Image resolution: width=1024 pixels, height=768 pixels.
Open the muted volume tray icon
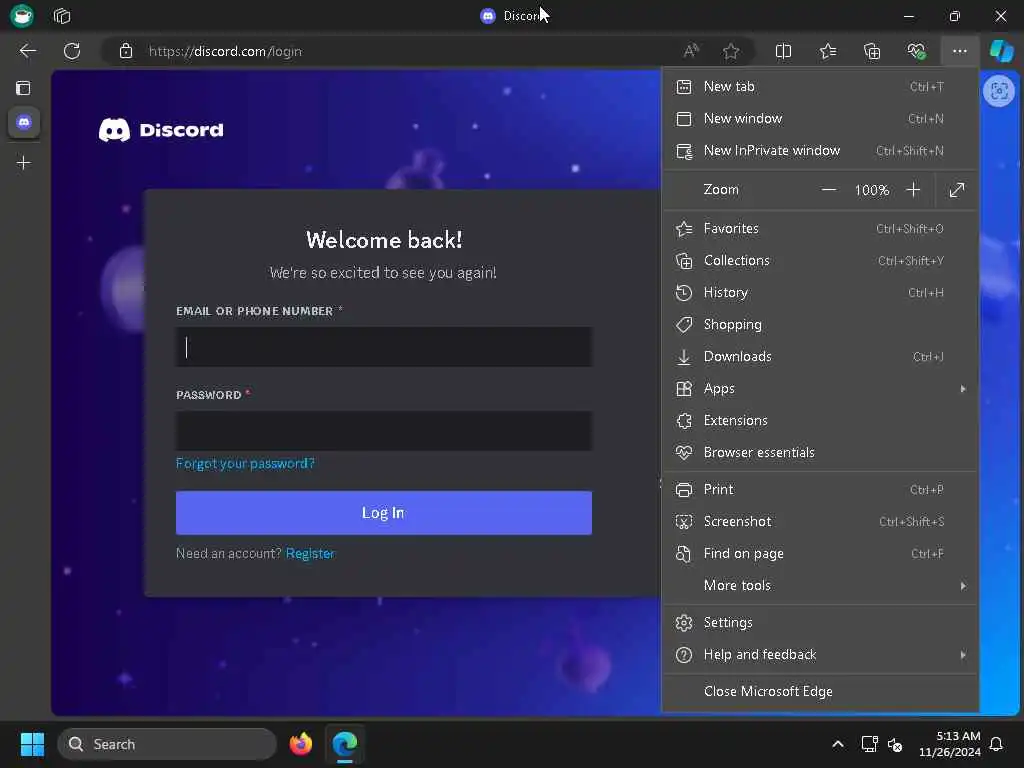coord(895,744)
